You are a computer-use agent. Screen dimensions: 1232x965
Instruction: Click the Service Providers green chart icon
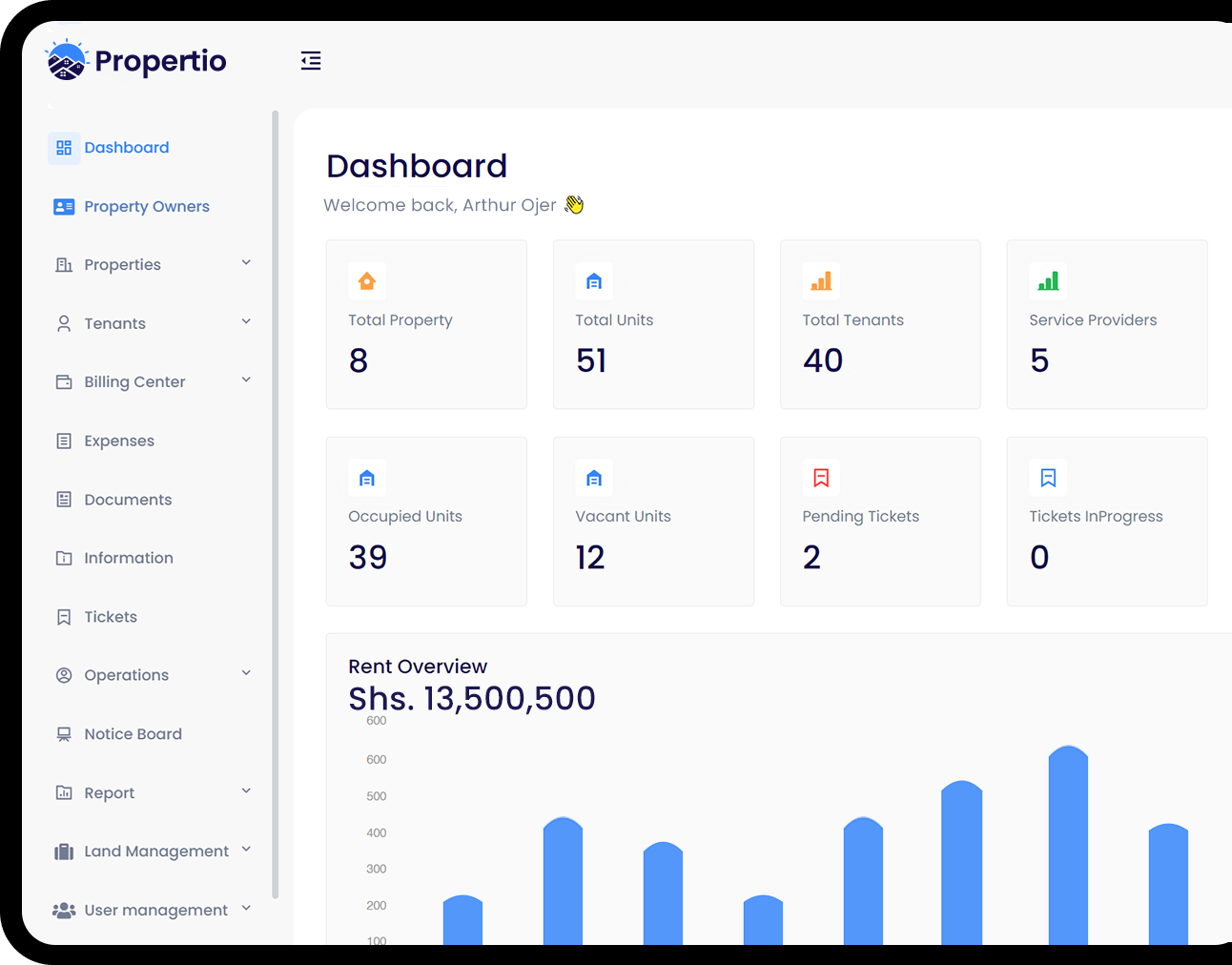(1048, 281)
